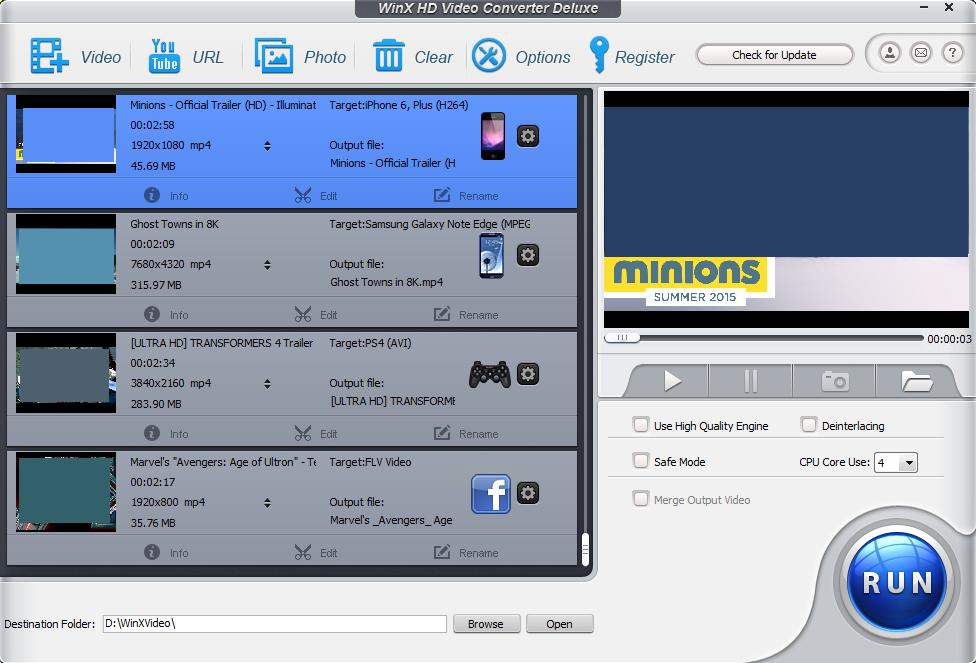The height and width of the screenshot is (663, 976).
Task: Click the up-down track selector arrows for Avengers
Action: [267, 503]
